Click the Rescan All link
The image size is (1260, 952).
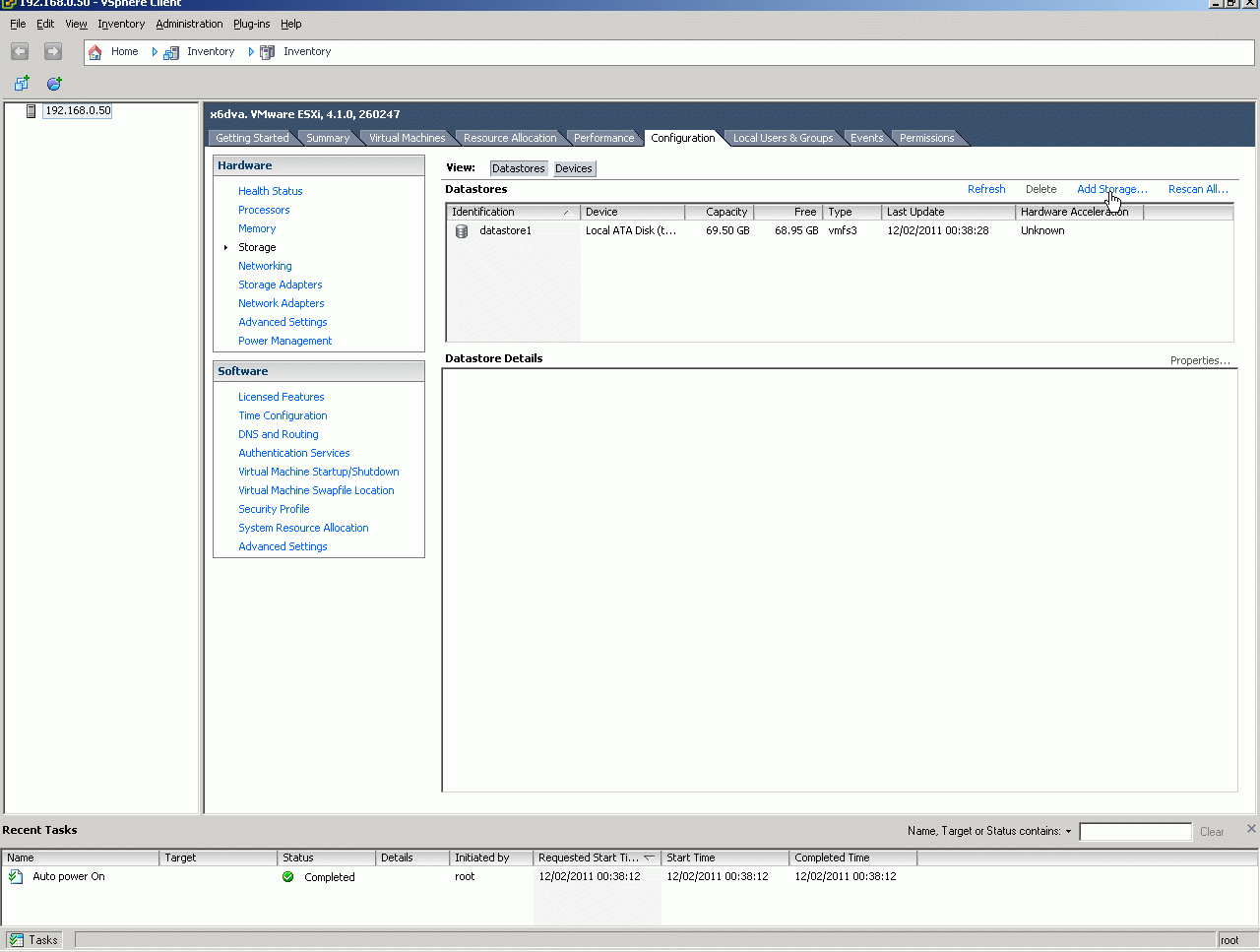point(1198,189)
